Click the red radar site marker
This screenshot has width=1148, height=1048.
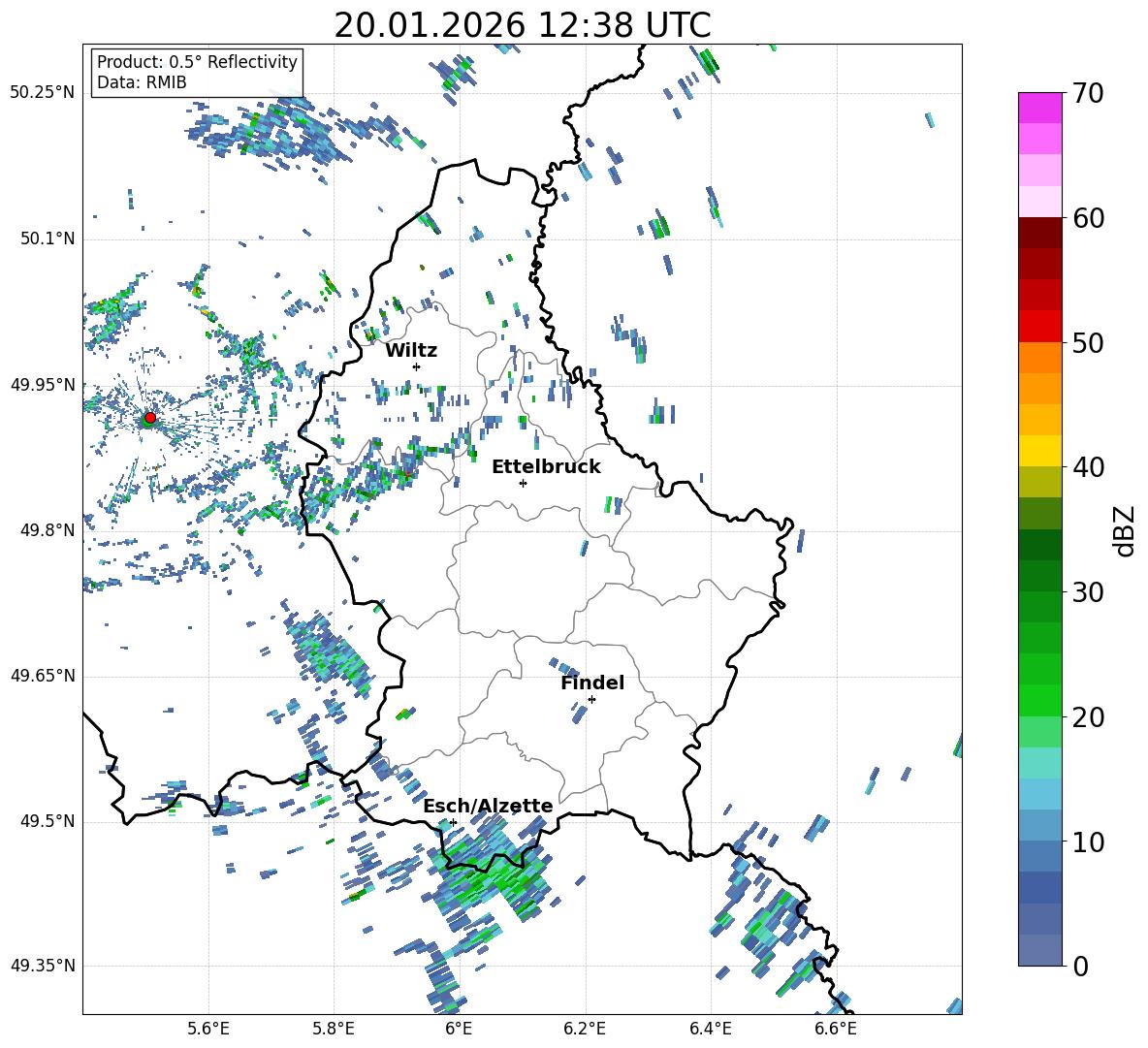point(150,418)
